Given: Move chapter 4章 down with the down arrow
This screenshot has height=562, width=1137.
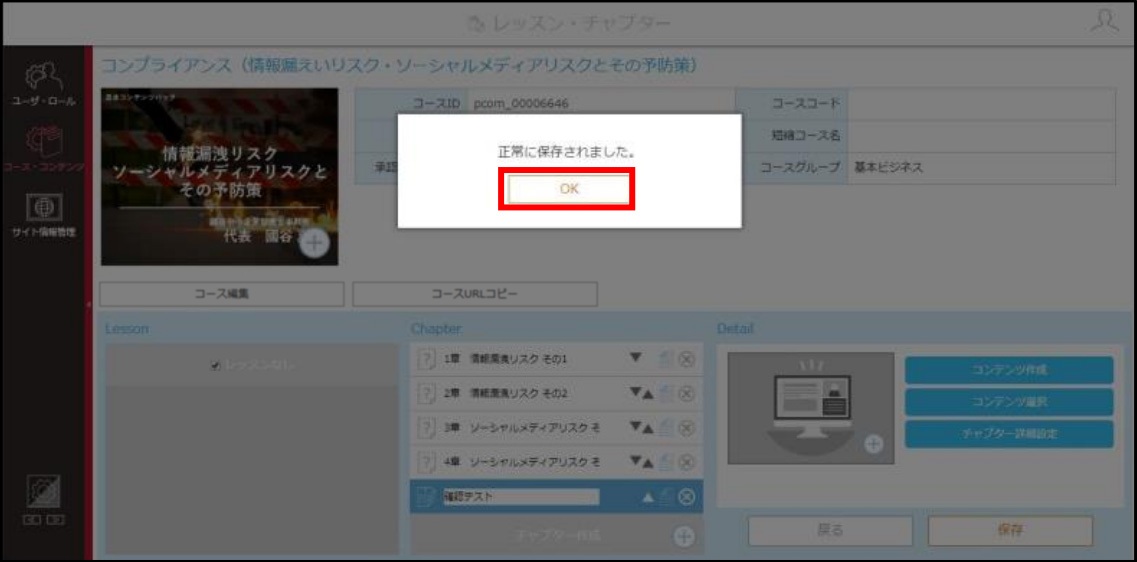Looking at the screenshot, I should (x=635, y=461).
